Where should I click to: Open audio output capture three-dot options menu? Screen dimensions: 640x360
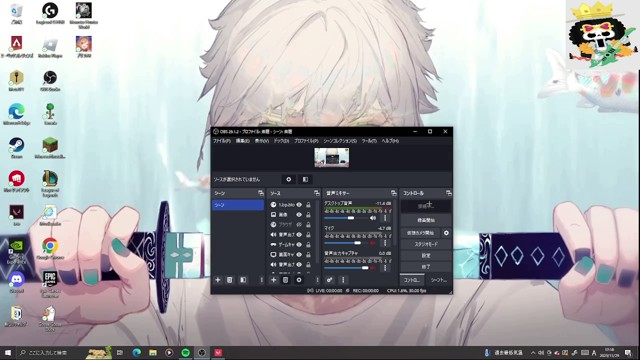pos(385,268)
